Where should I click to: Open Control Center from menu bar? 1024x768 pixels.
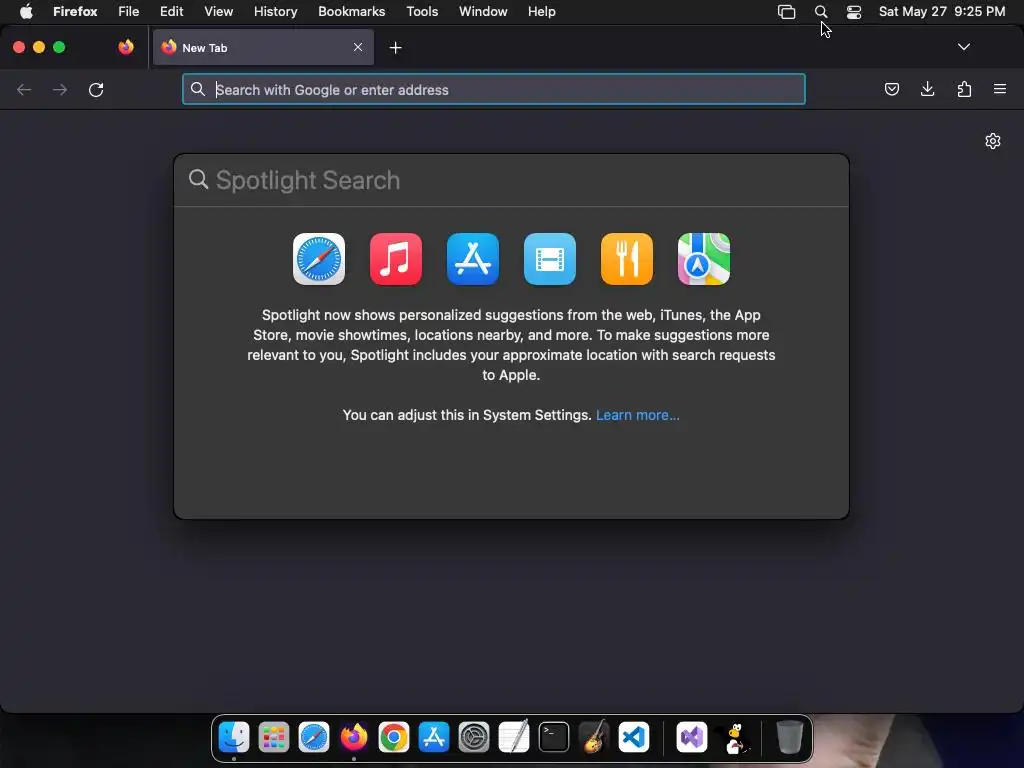(x=854, y=12)
